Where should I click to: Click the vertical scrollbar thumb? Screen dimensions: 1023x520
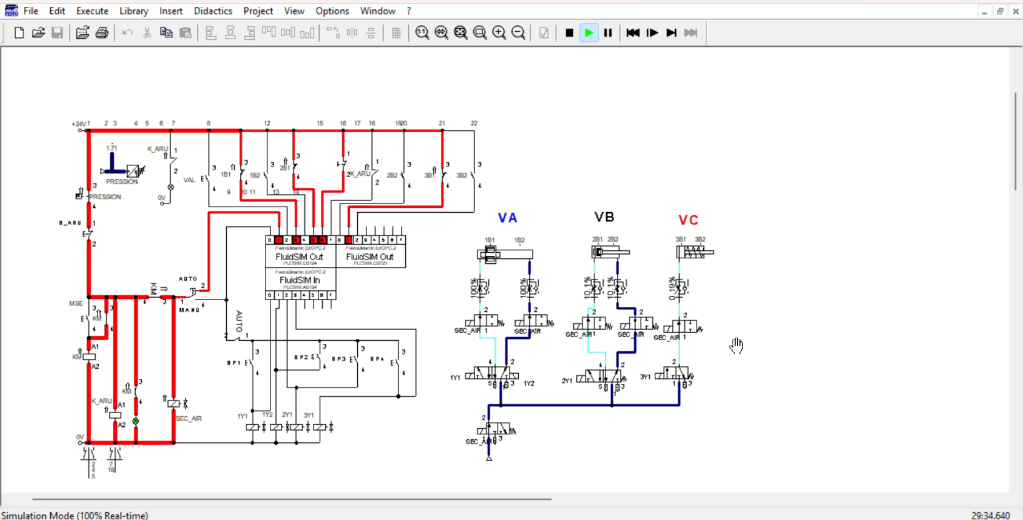coord(1015,140)
